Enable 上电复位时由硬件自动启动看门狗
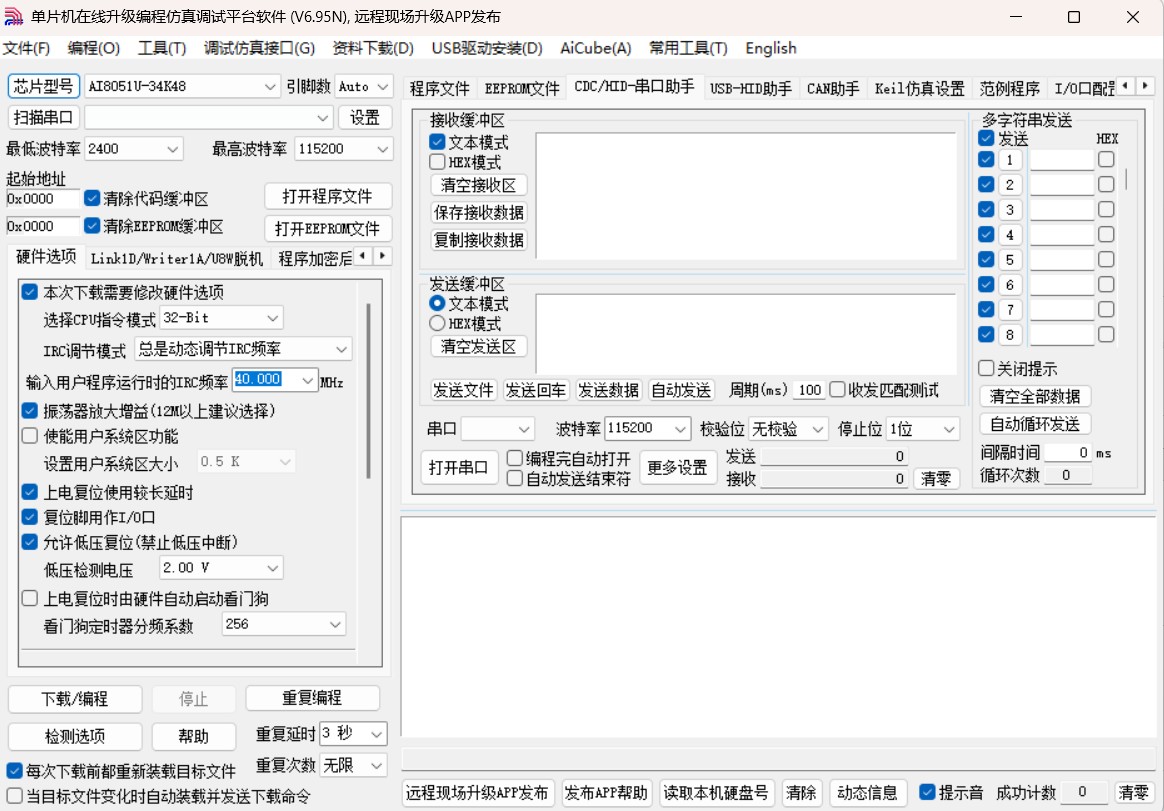Viewport: 1164px width, 811px height. (30, 599)
